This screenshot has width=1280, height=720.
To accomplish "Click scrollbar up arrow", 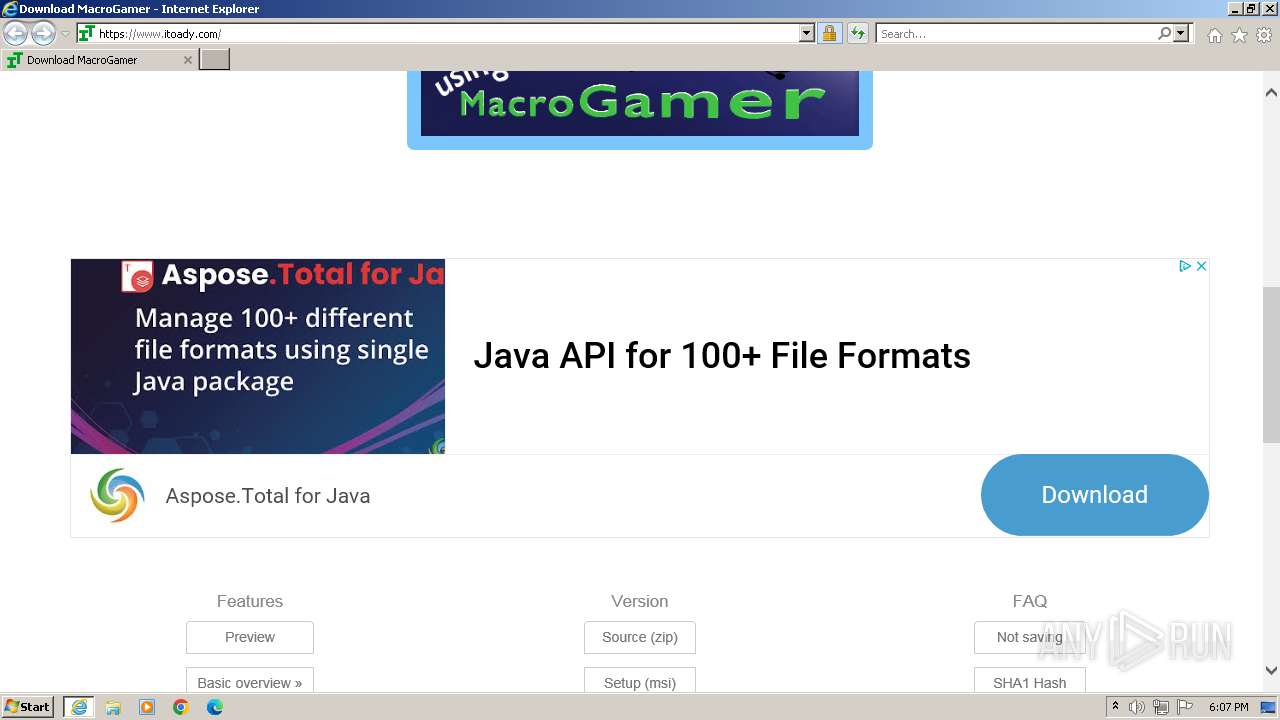I will (1271, 92).
